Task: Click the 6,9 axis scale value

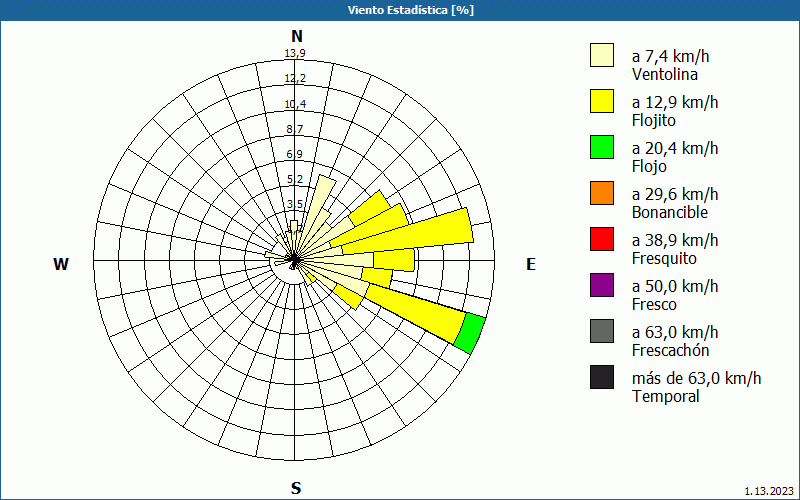Action: tap(295, 154)
